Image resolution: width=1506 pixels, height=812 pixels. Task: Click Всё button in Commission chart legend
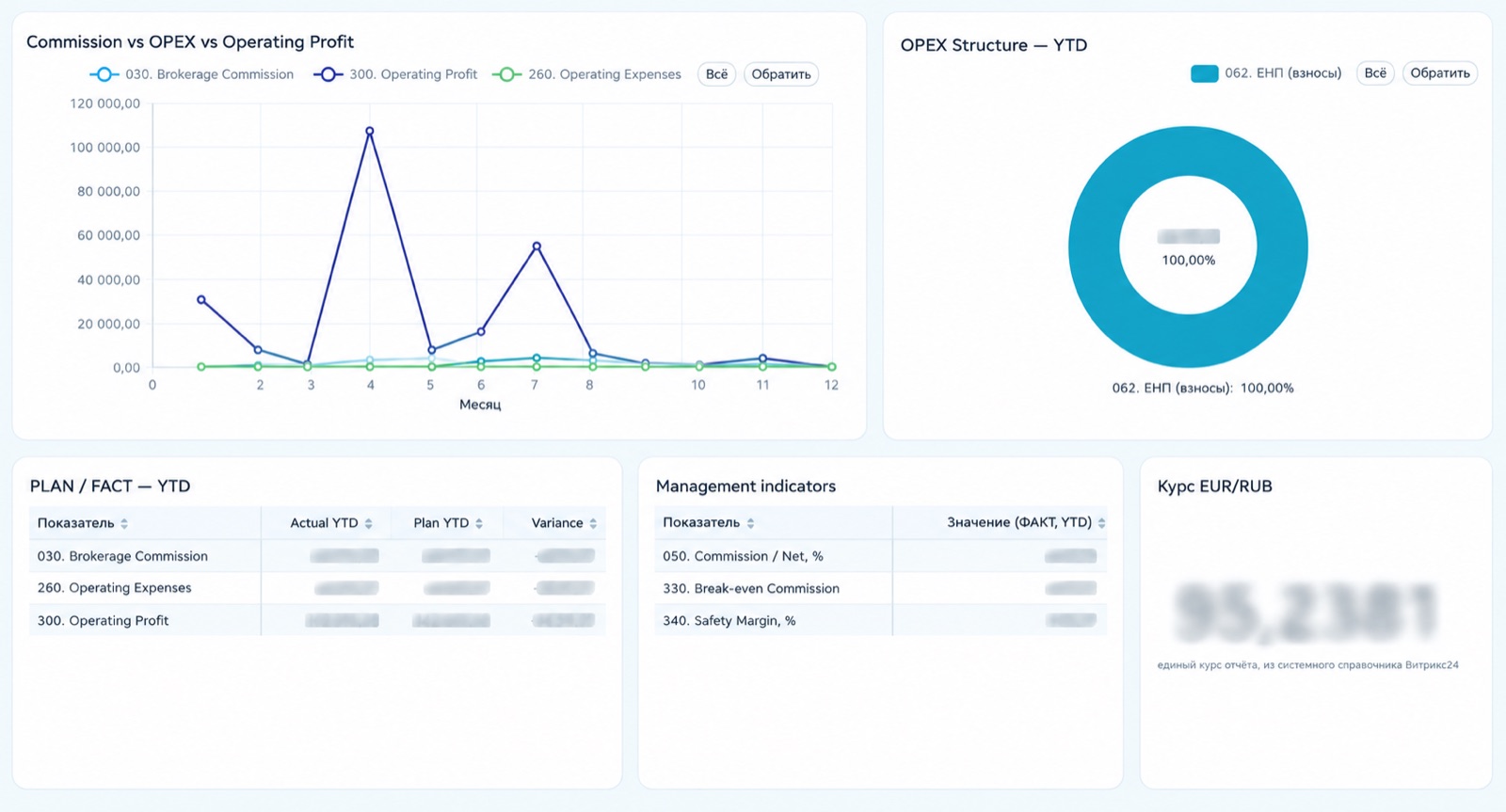click(716, 74)
